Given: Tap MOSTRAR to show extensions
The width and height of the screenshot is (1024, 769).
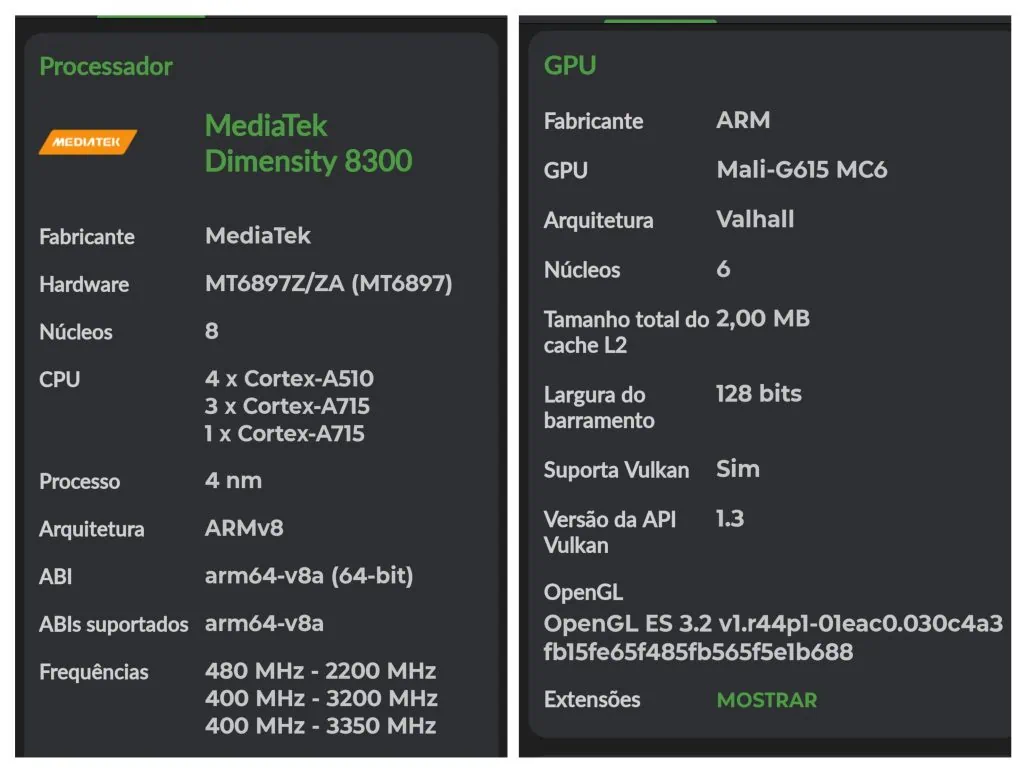Looking at the screenshot, I should pyautogui.click(x=766, y=700).
